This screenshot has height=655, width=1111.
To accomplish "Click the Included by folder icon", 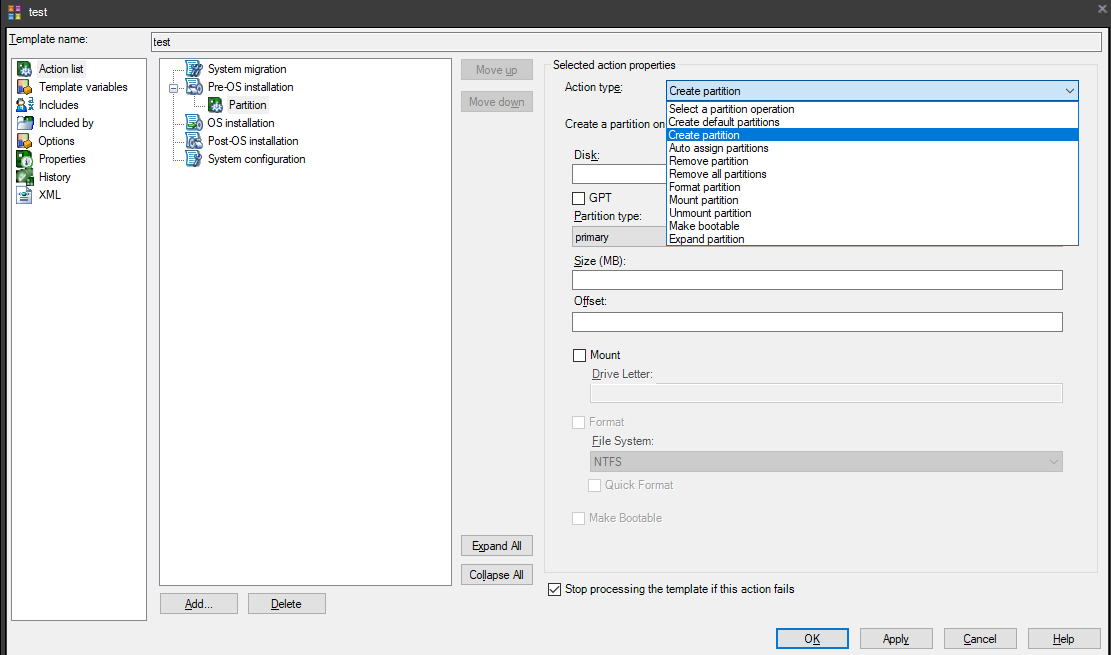I will tap(25, 123).
